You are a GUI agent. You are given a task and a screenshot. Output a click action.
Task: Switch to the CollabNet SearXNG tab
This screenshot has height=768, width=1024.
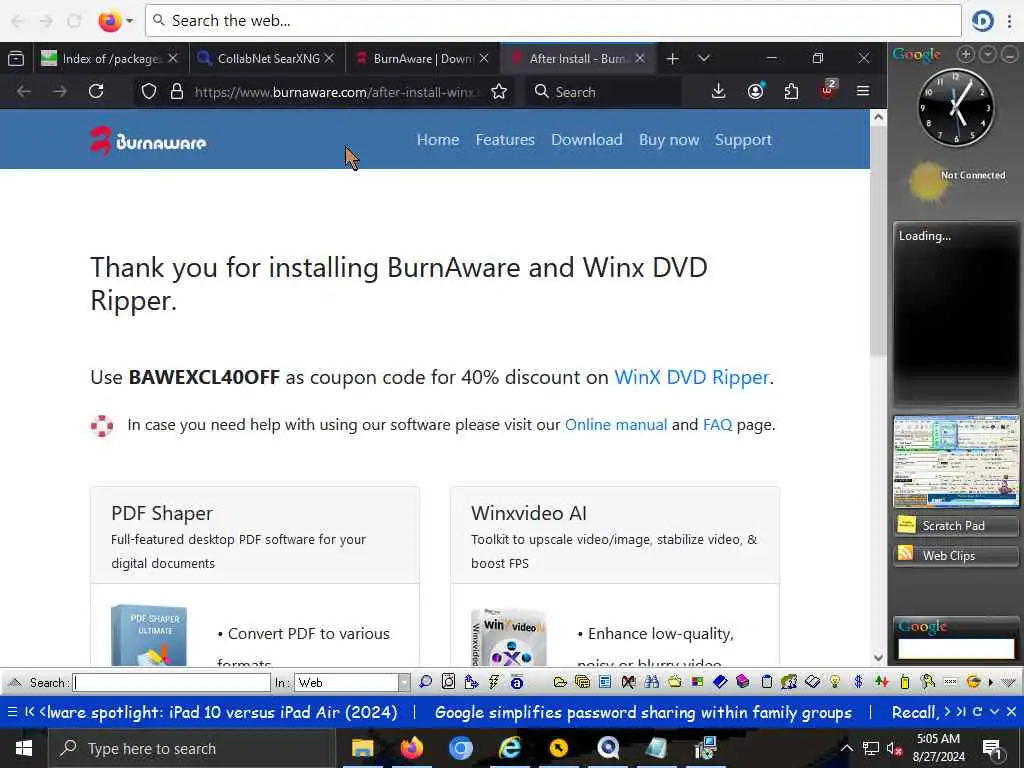click(268, 59)
